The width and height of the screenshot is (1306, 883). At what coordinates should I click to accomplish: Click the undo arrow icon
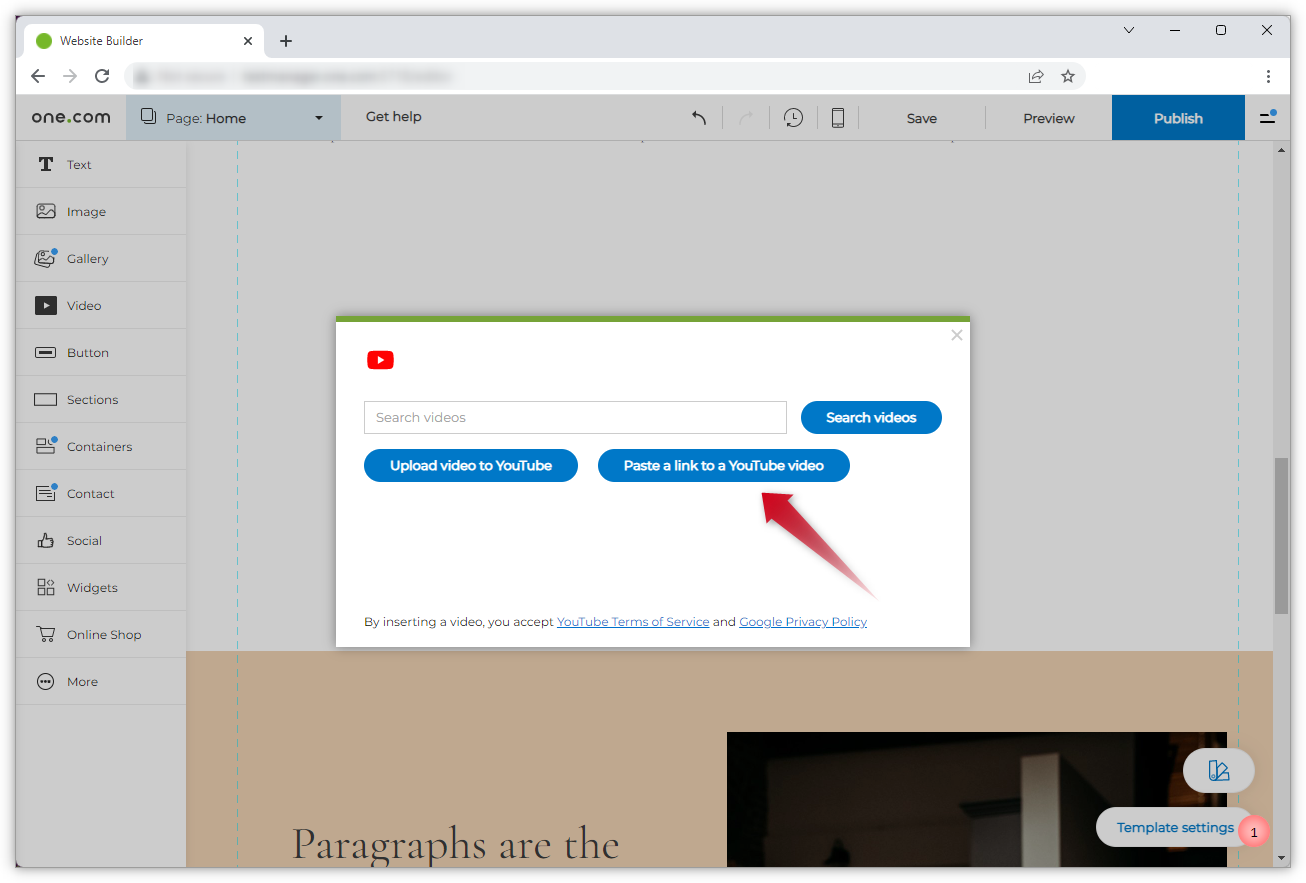[x=699, y=118]
